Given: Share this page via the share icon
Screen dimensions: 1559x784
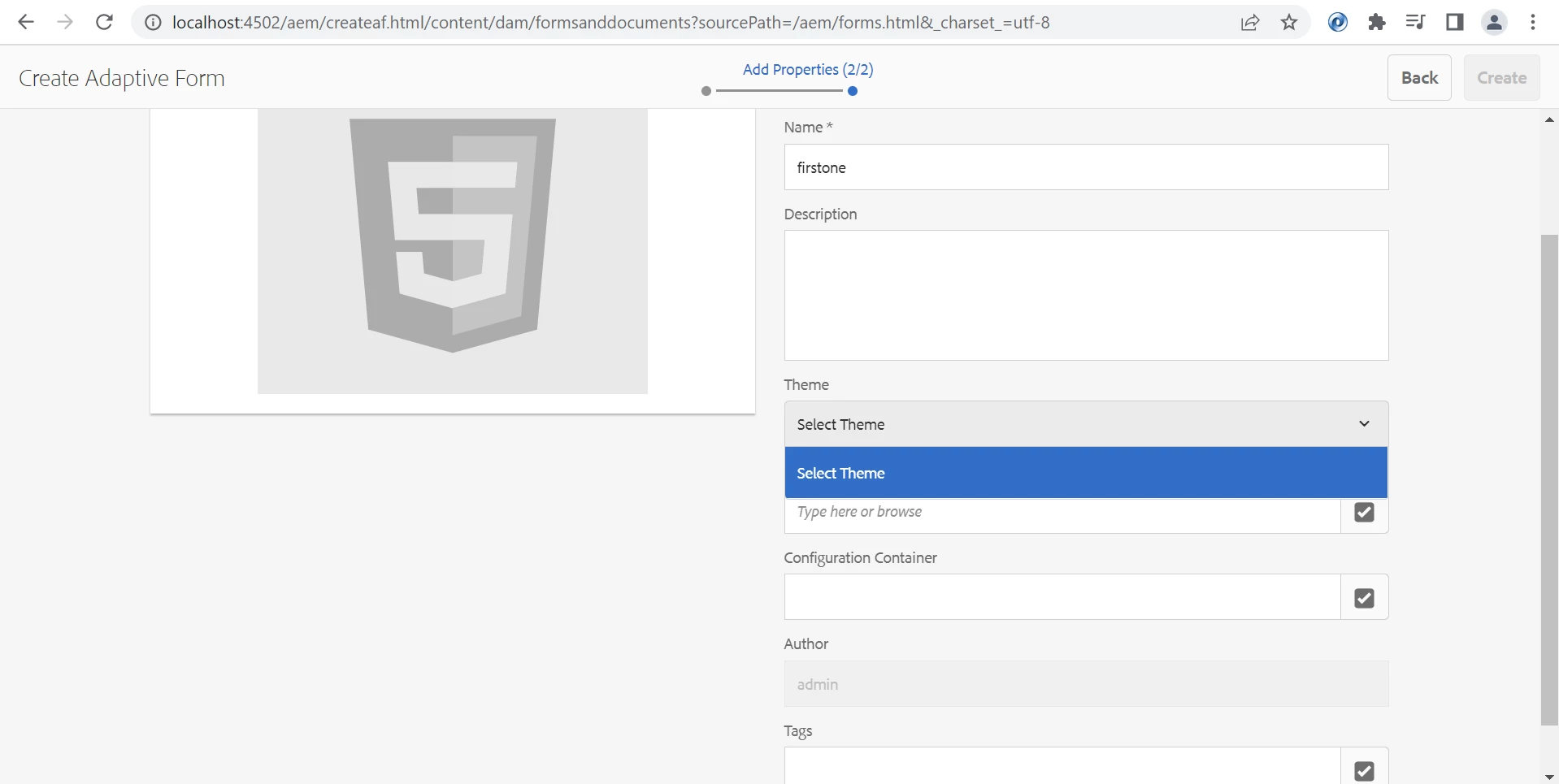Looking at the screenshot, I should point(1250,23).
